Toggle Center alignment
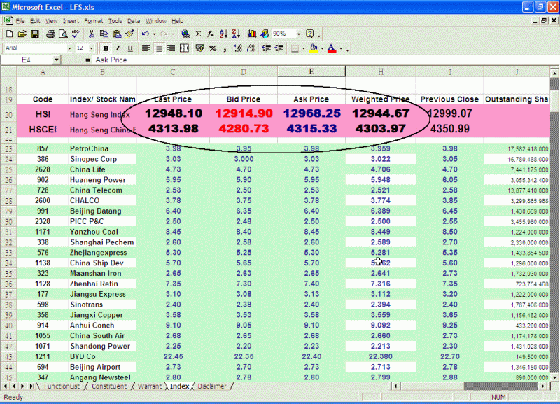This screenshot has width=560, height=404. [159, 48]
